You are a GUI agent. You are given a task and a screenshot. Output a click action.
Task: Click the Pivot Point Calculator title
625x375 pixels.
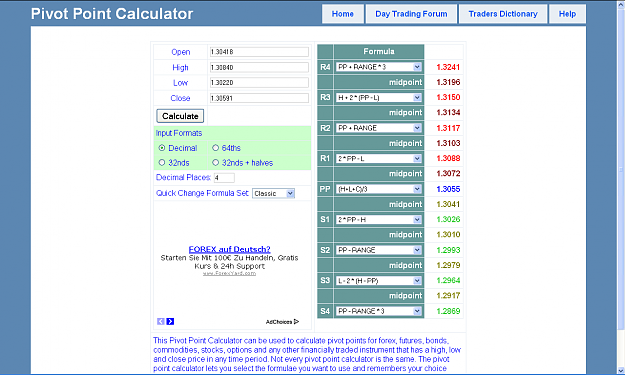[112, 14]
